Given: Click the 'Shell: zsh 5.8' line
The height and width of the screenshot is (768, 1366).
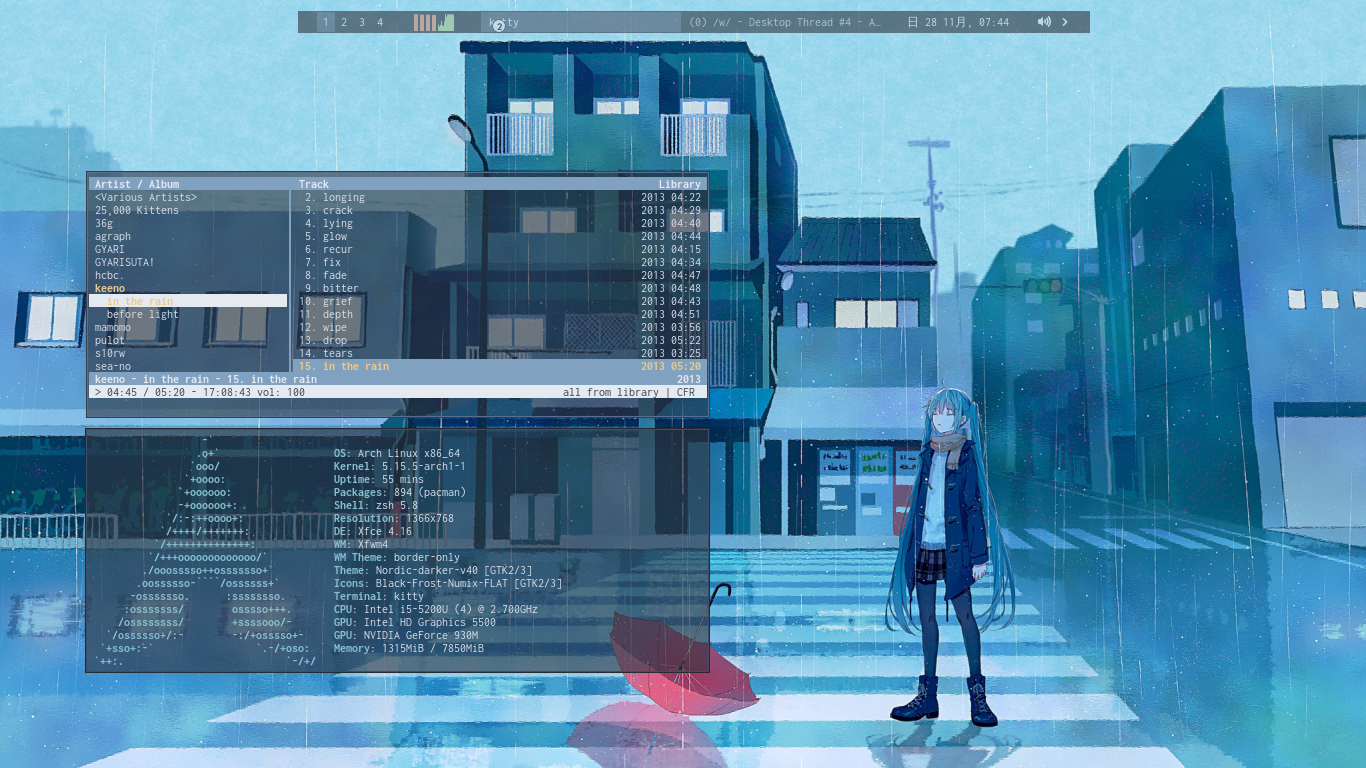Looking at the screenshot, I should point(376,505).
